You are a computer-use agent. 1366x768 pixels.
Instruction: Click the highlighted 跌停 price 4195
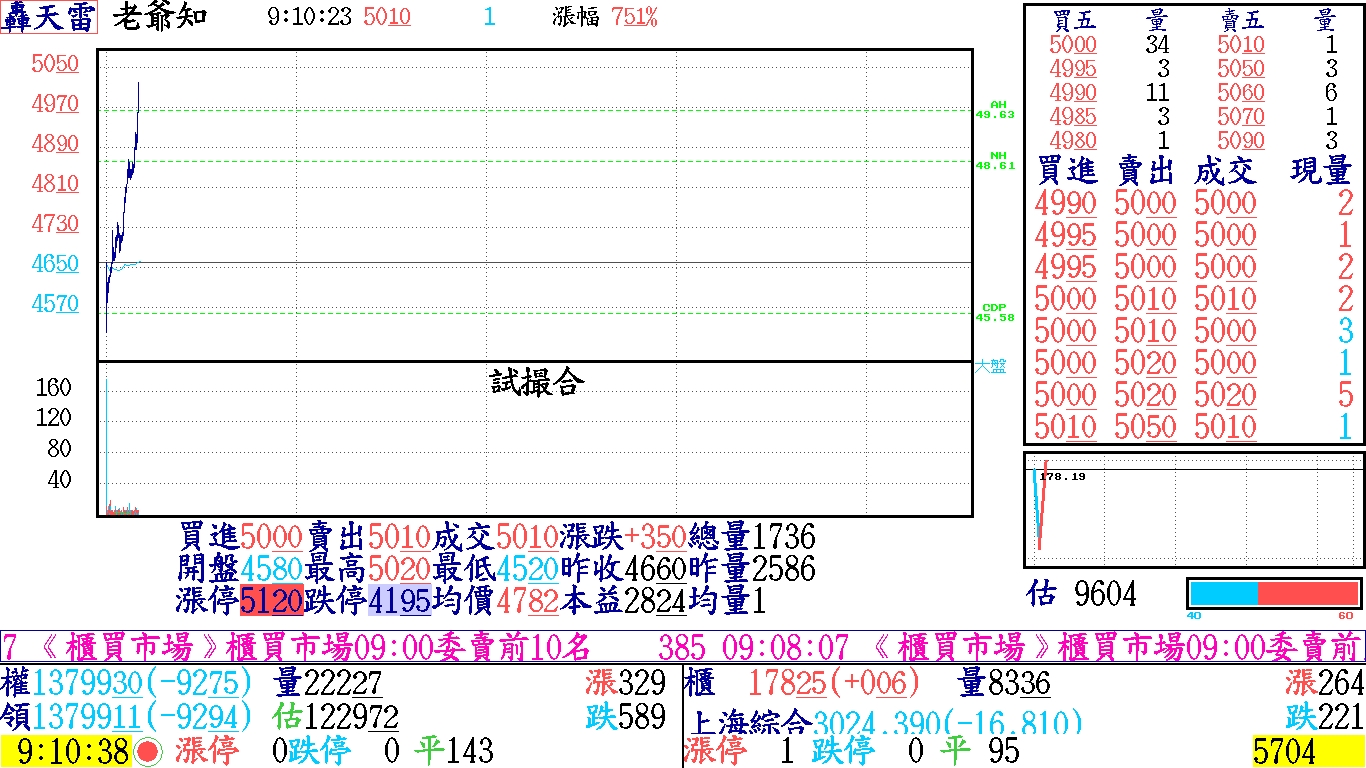(x=399, y=601)
